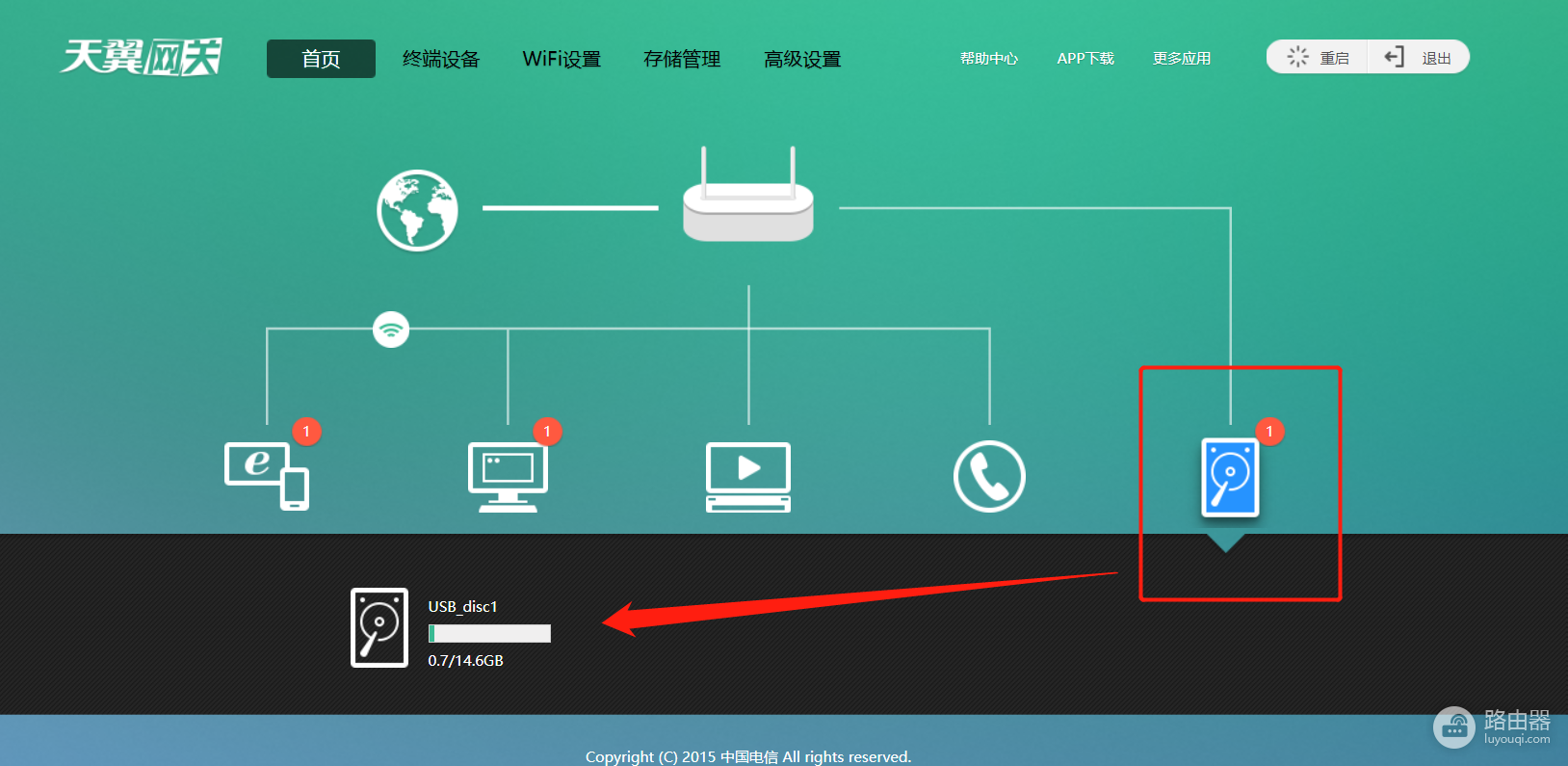Open APP下载 link
The height and width of the screenshot is (766, 1568).
click(x=1085, y=59)
